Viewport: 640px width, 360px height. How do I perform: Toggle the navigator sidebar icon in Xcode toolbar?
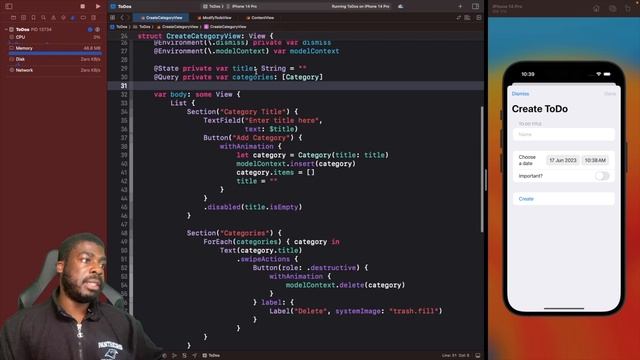click(x=9, y=7)
